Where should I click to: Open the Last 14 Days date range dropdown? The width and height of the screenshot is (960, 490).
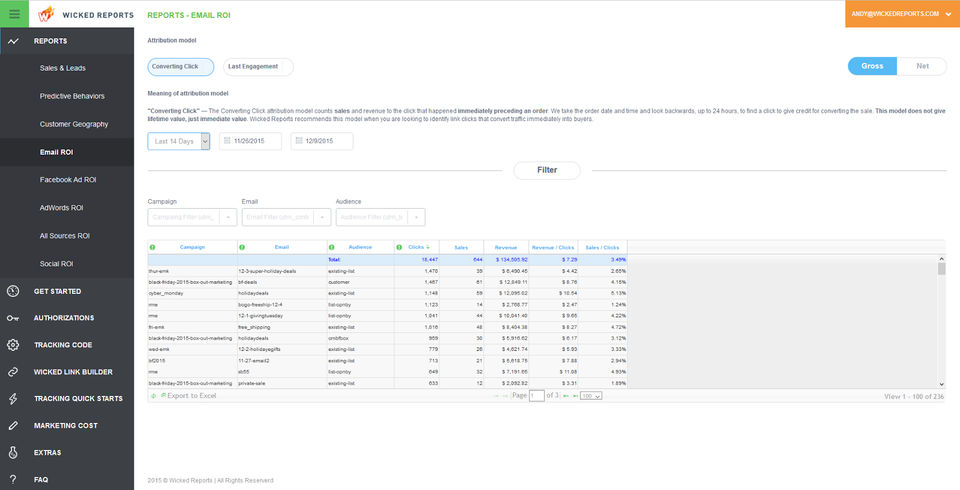[179, 141]
